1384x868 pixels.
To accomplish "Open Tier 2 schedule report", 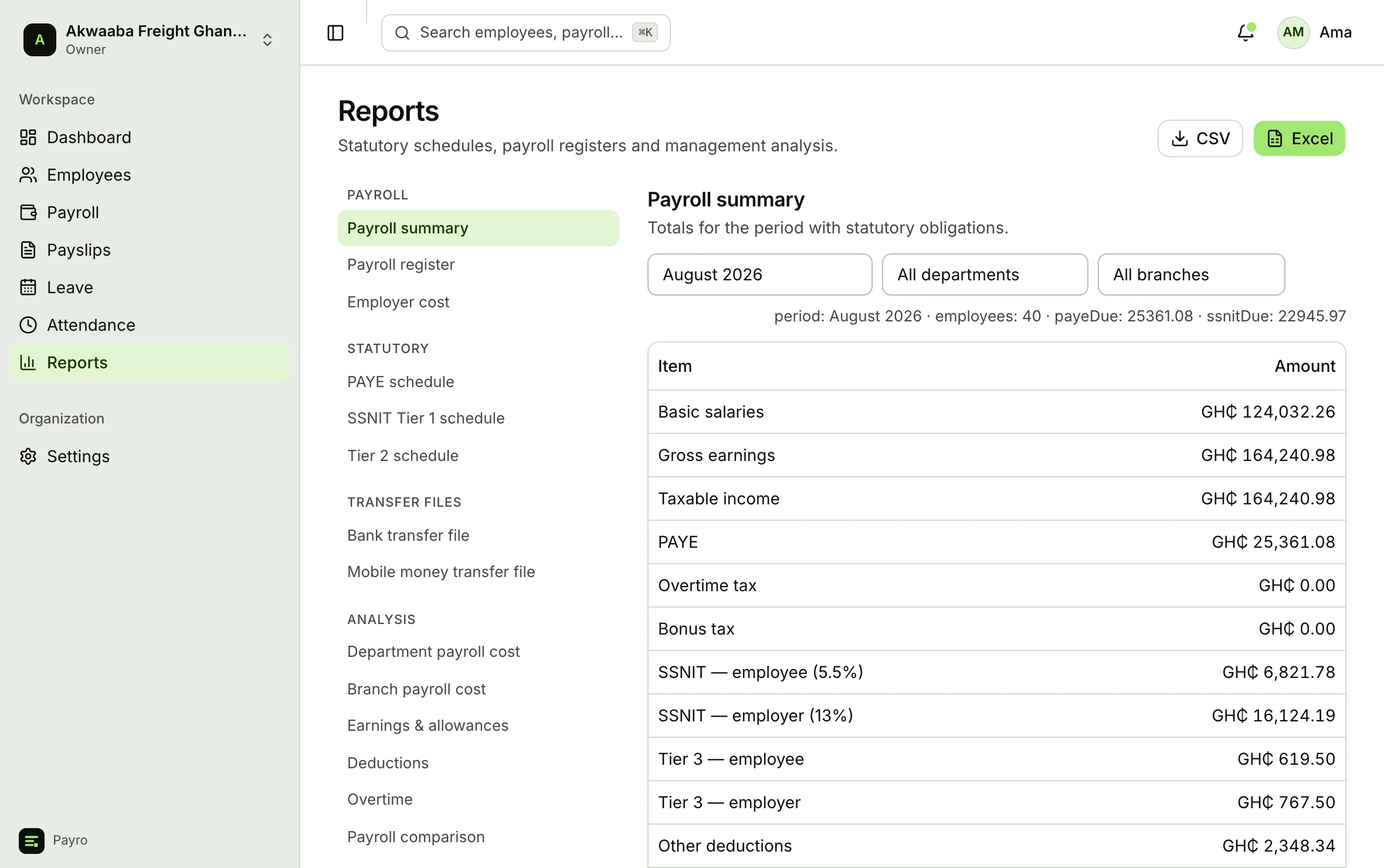I will [x=478, y=456].
